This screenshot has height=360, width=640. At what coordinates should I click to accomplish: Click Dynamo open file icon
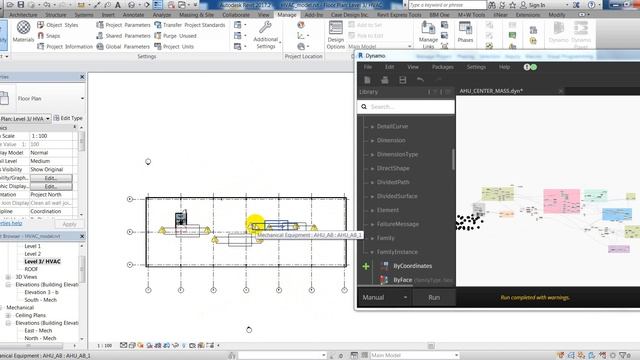(384, 80)
